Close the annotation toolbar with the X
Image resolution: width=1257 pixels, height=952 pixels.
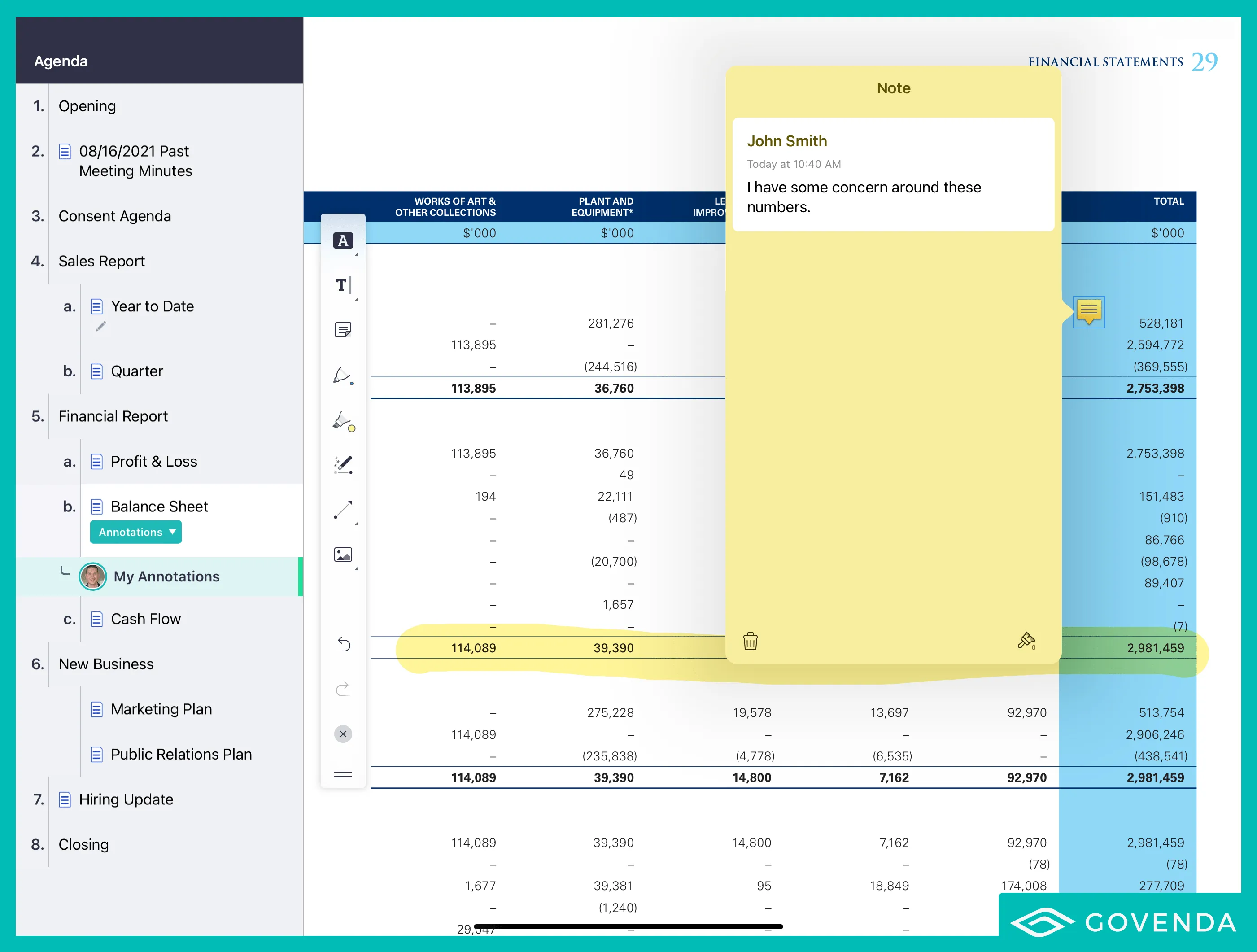[343, 734]
